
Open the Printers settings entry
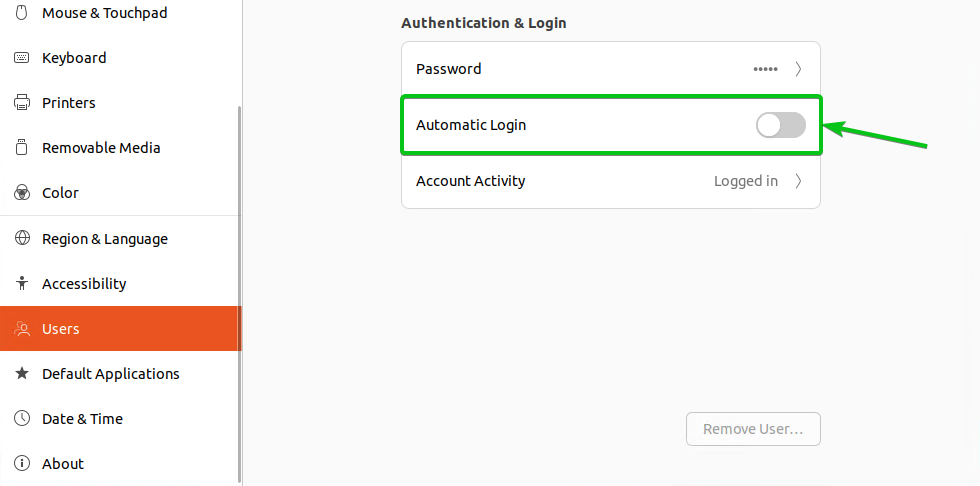click(121, 102)
